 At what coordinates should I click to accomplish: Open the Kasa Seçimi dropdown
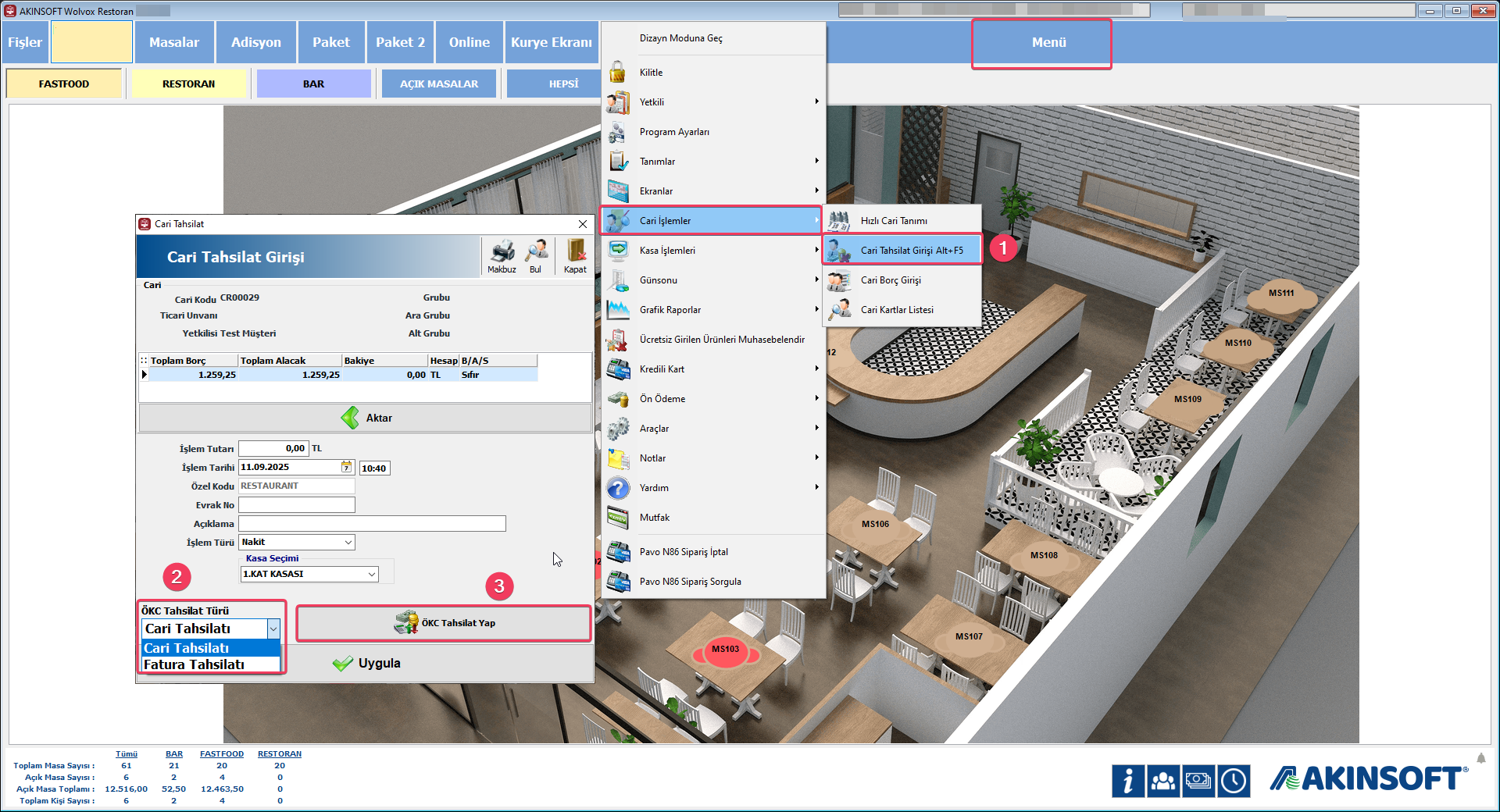click(x=371, y=574)
